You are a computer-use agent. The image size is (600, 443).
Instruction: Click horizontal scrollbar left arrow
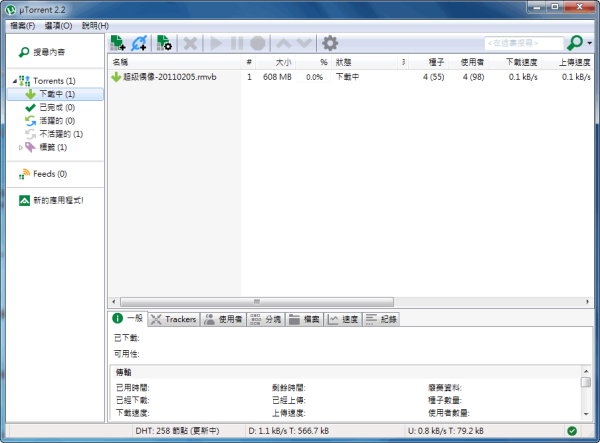tap(114, 302)
